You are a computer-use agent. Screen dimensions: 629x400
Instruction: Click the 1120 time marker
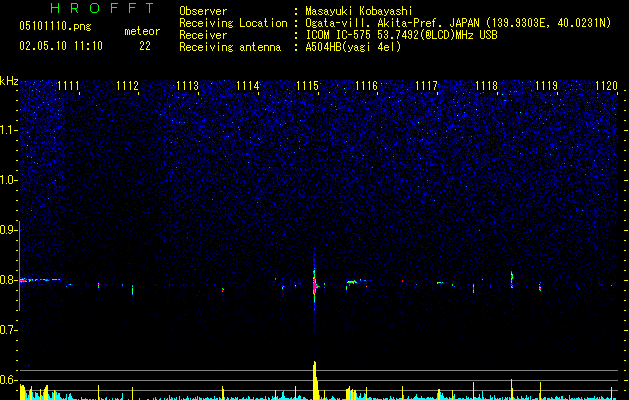606,86
